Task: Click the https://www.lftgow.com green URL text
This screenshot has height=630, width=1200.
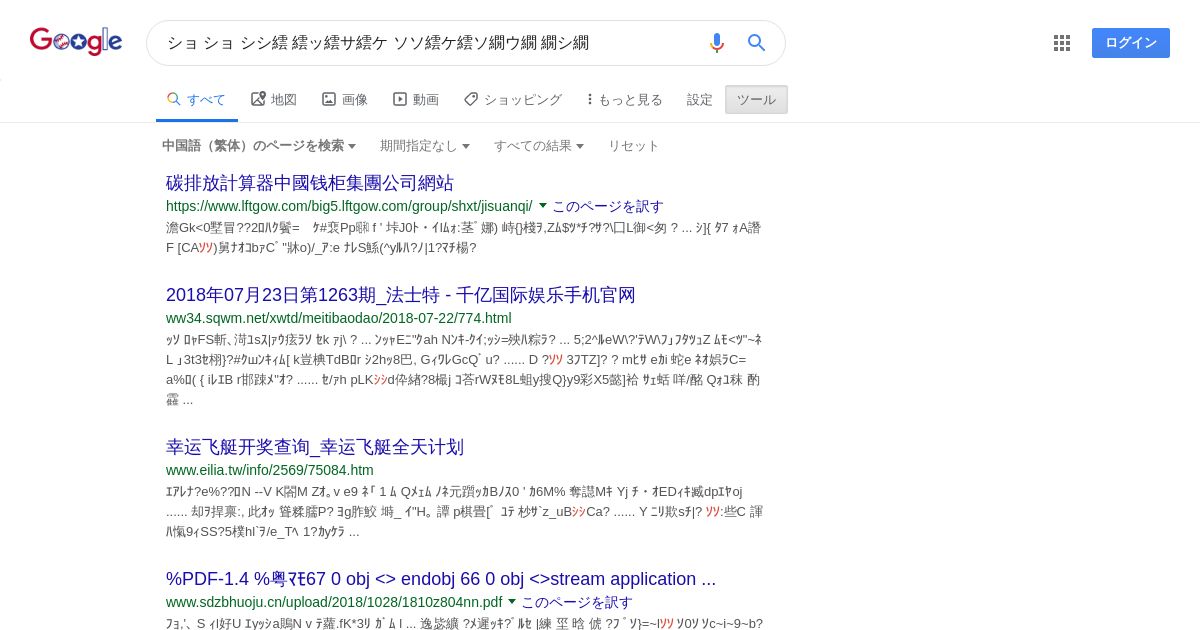Action: tap(349, 206)
